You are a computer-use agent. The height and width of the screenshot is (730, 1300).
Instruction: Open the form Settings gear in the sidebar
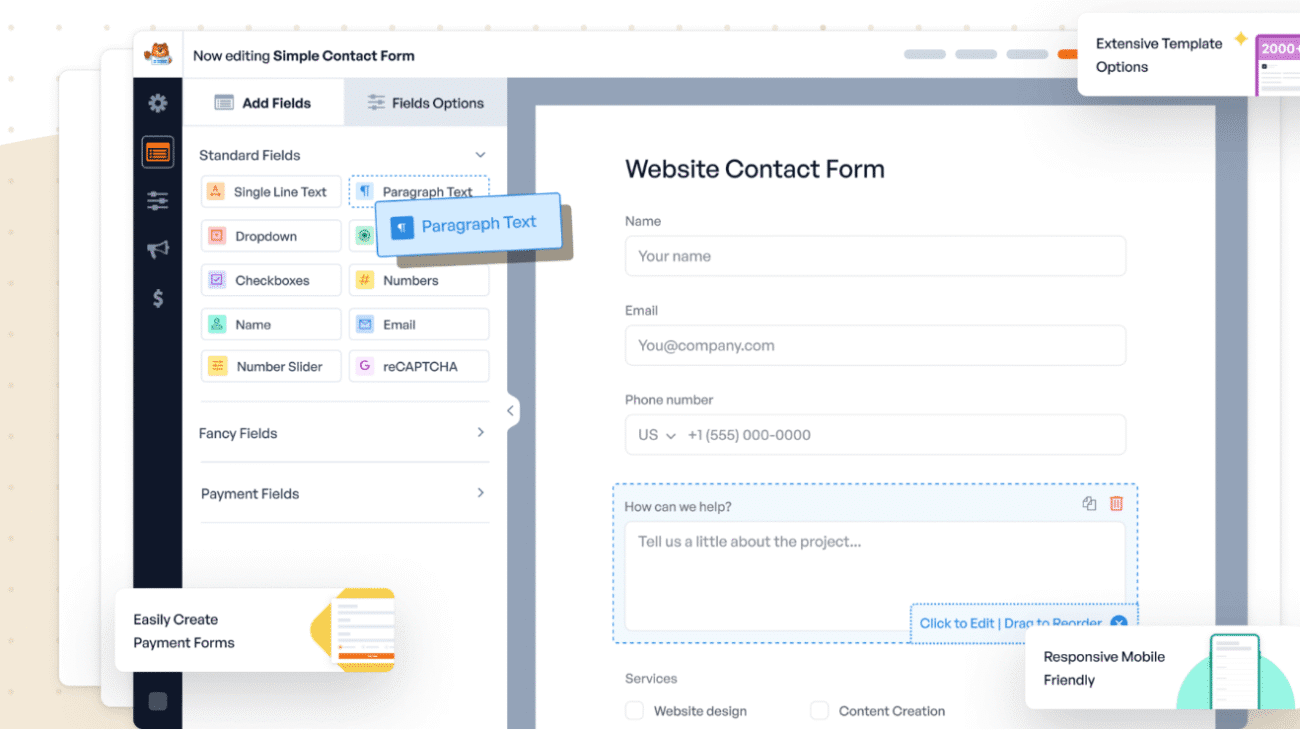157,103
